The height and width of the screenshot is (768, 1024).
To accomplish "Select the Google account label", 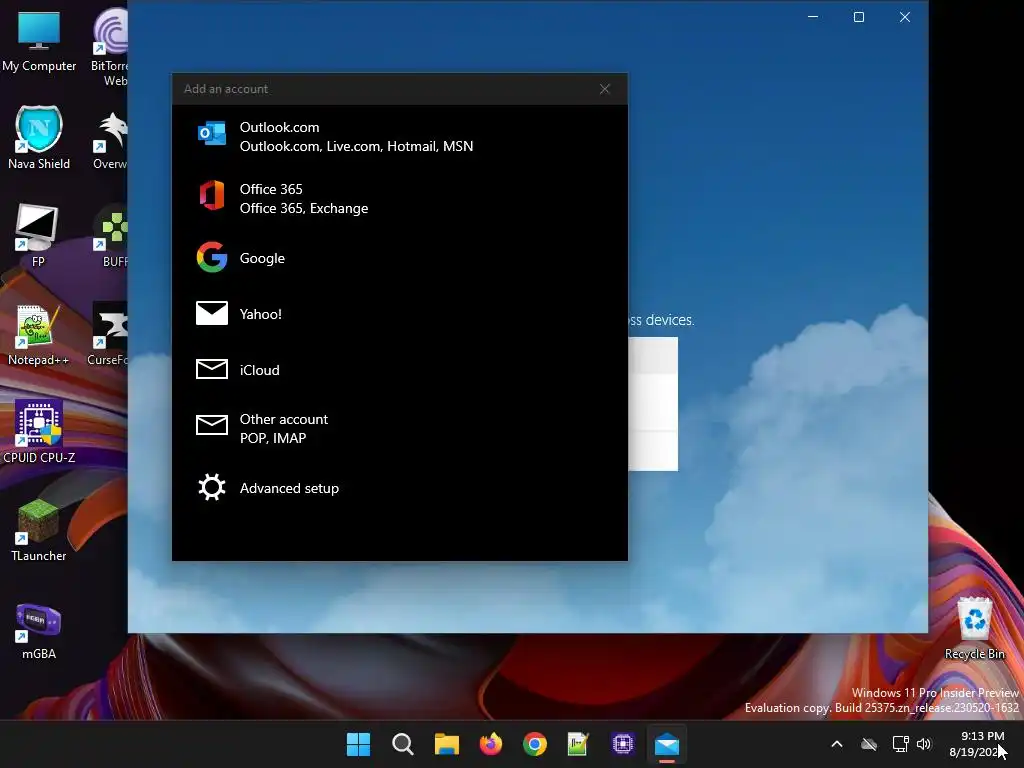I will tap(262, 258).
